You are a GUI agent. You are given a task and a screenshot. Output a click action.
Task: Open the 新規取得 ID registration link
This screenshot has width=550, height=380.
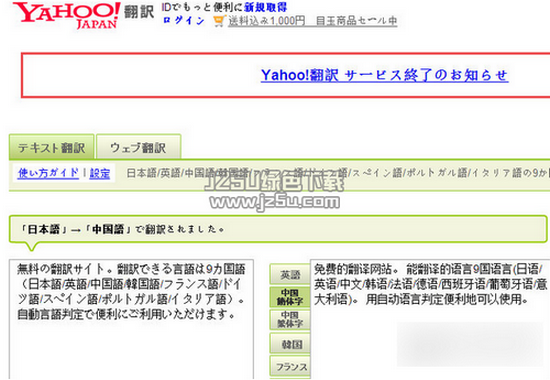point(266,7)
